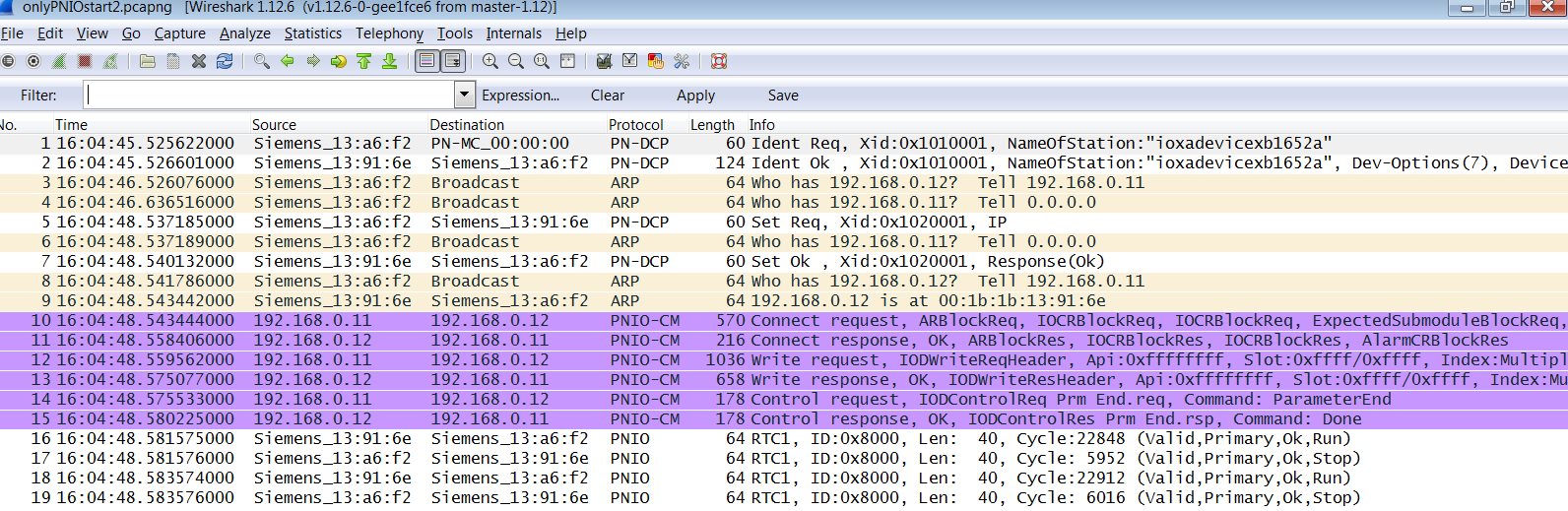Jump to the last packet
Image resolution: width=1568 pixels, height=511 pixels.
(390, 61)
